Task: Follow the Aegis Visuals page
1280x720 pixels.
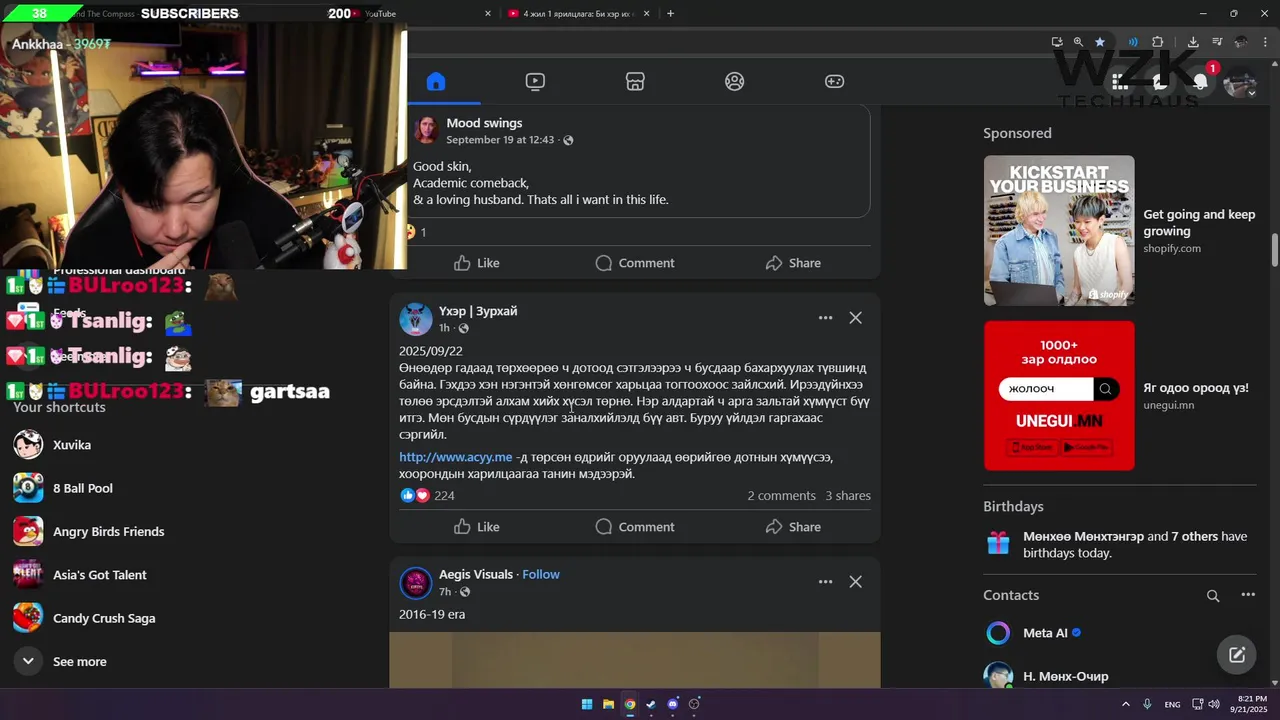Action: pyautogui.click(x=541, y=575)
